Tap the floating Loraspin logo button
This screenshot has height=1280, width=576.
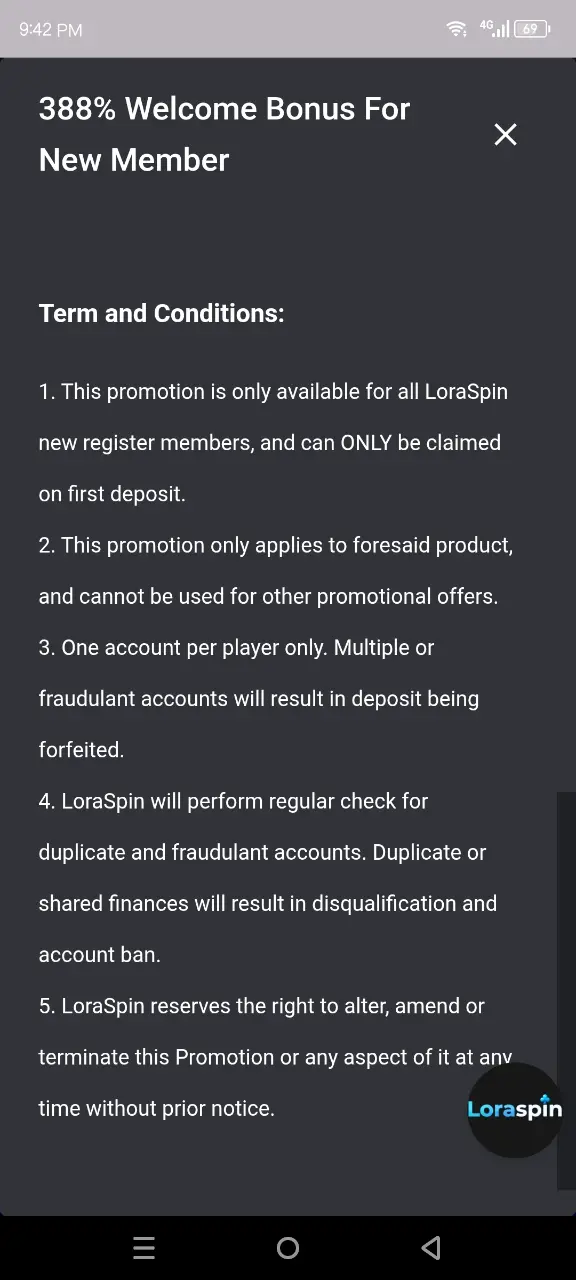[x=515, y=1109]
